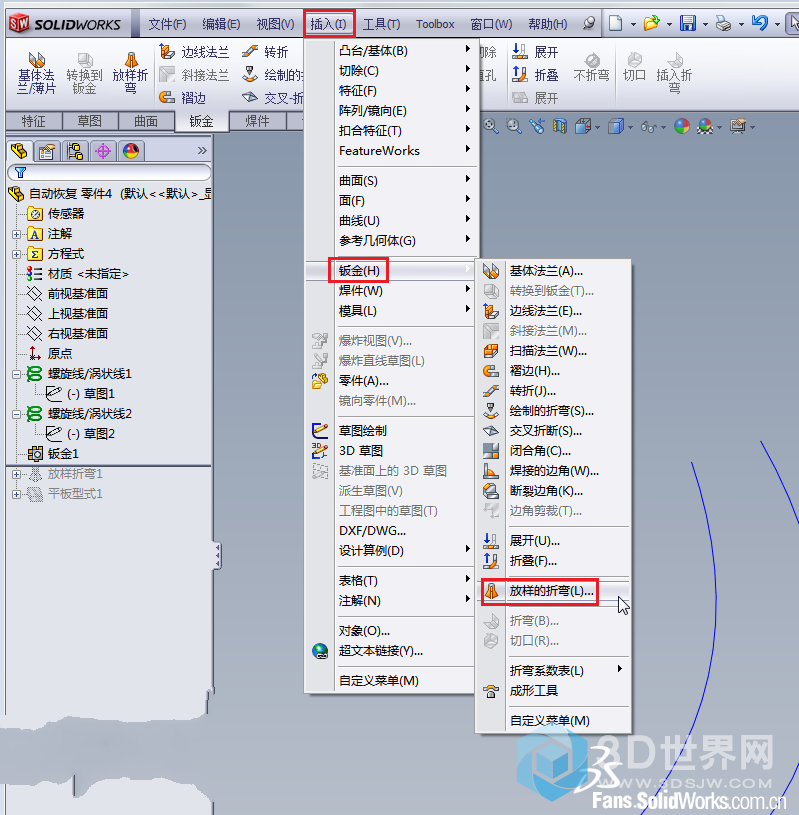Collapse 螺旋线/涡状线1 node
The image size is (799, 815).
17,374
